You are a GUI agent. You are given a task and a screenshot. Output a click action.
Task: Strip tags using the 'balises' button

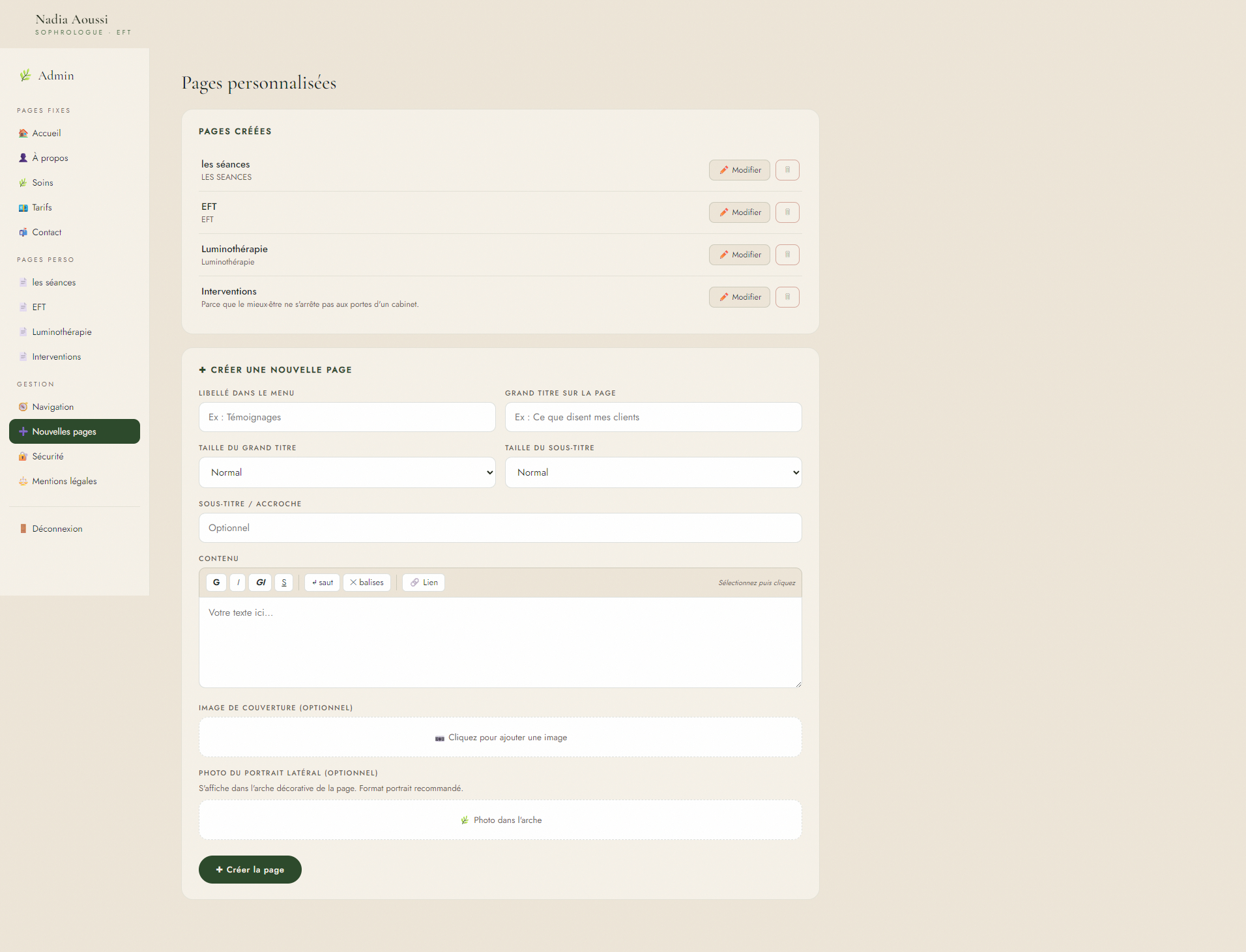tap(367, 583)
